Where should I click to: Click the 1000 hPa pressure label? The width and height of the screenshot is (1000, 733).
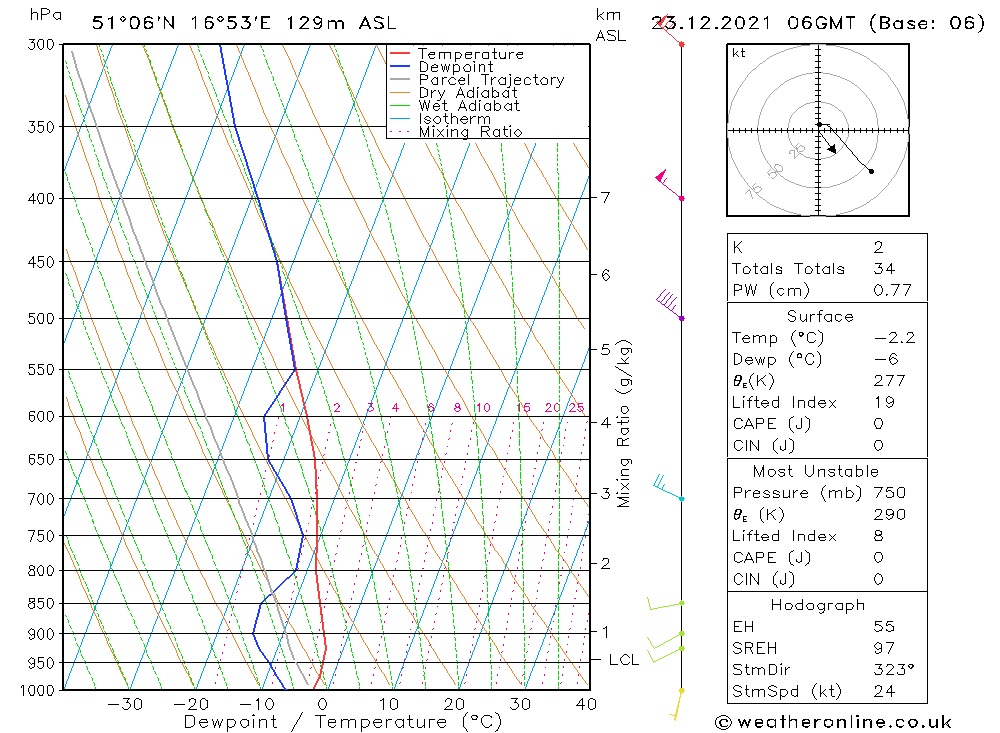coord(37,691)
